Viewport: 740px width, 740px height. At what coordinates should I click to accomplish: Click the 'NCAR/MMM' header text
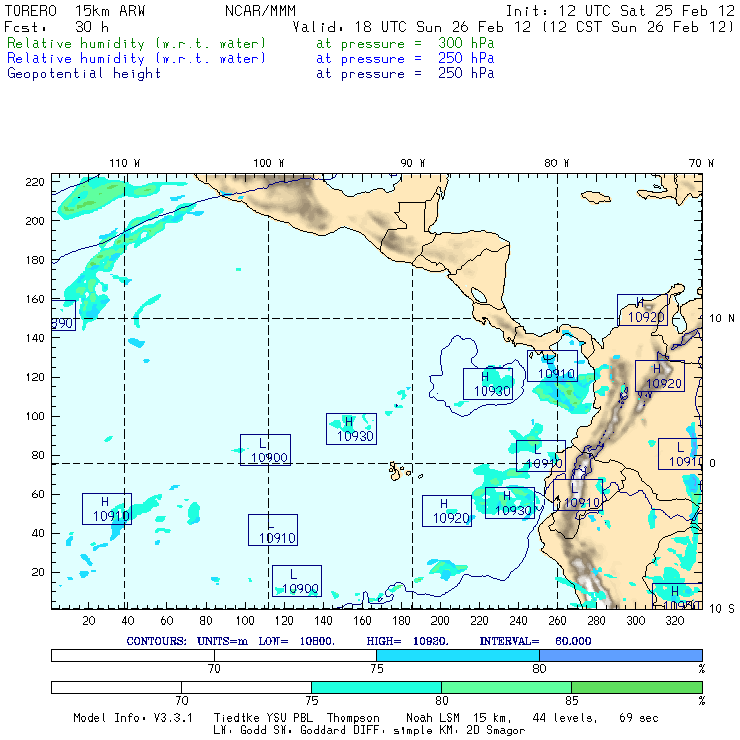[260, 11]
